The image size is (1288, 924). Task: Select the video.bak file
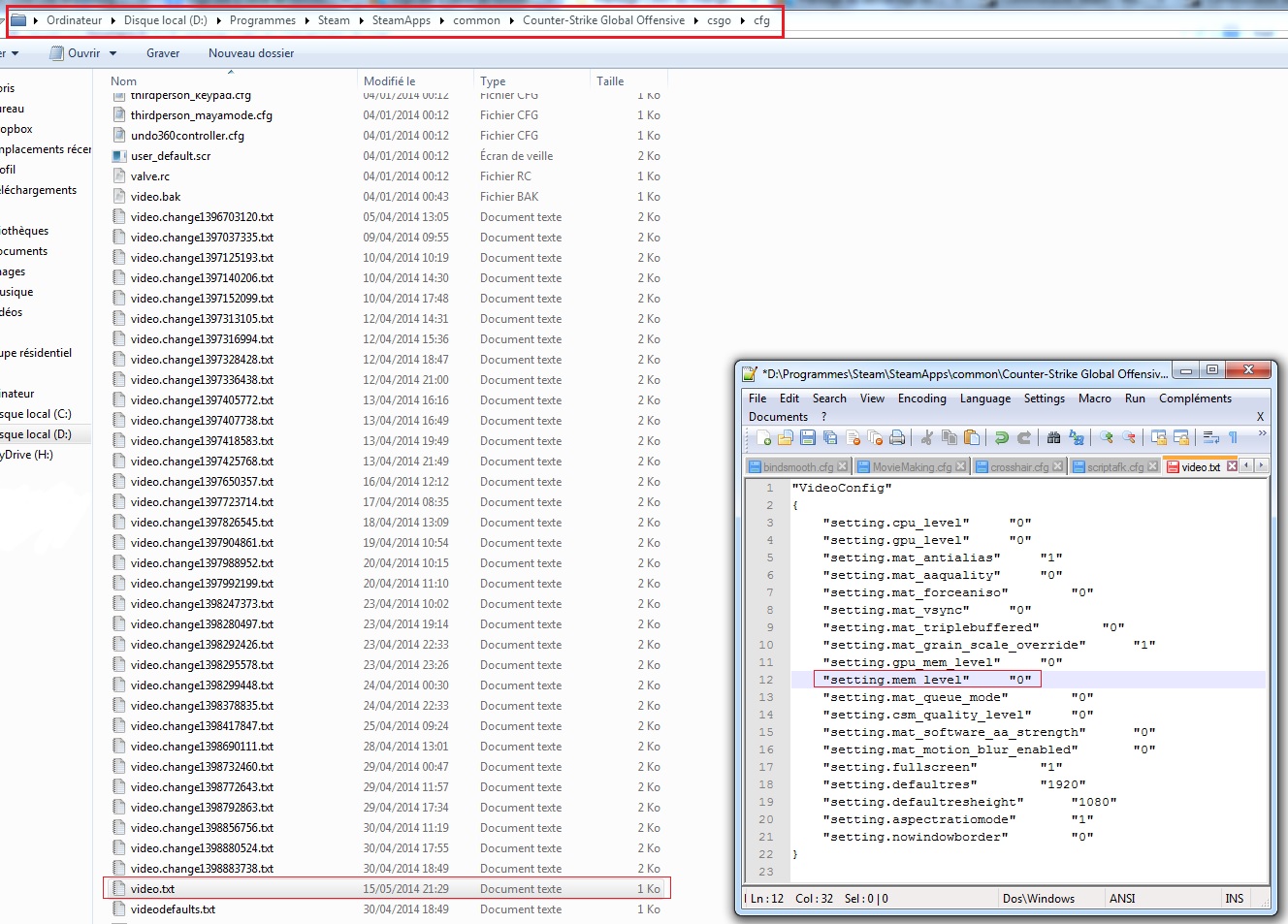pos(387,197)
